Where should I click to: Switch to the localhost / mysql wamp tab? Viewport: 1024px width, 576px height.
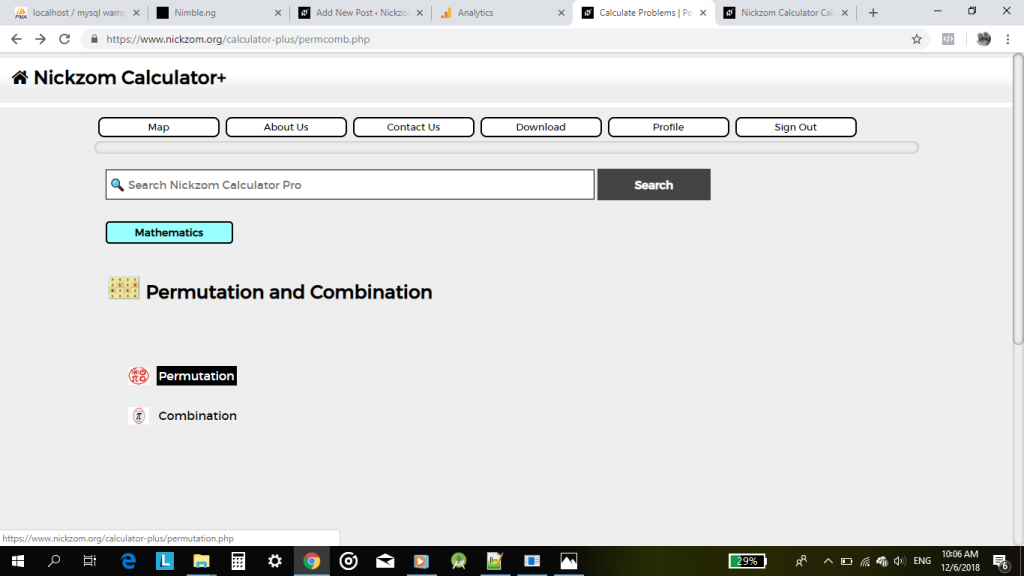click(x=78, y=12)
